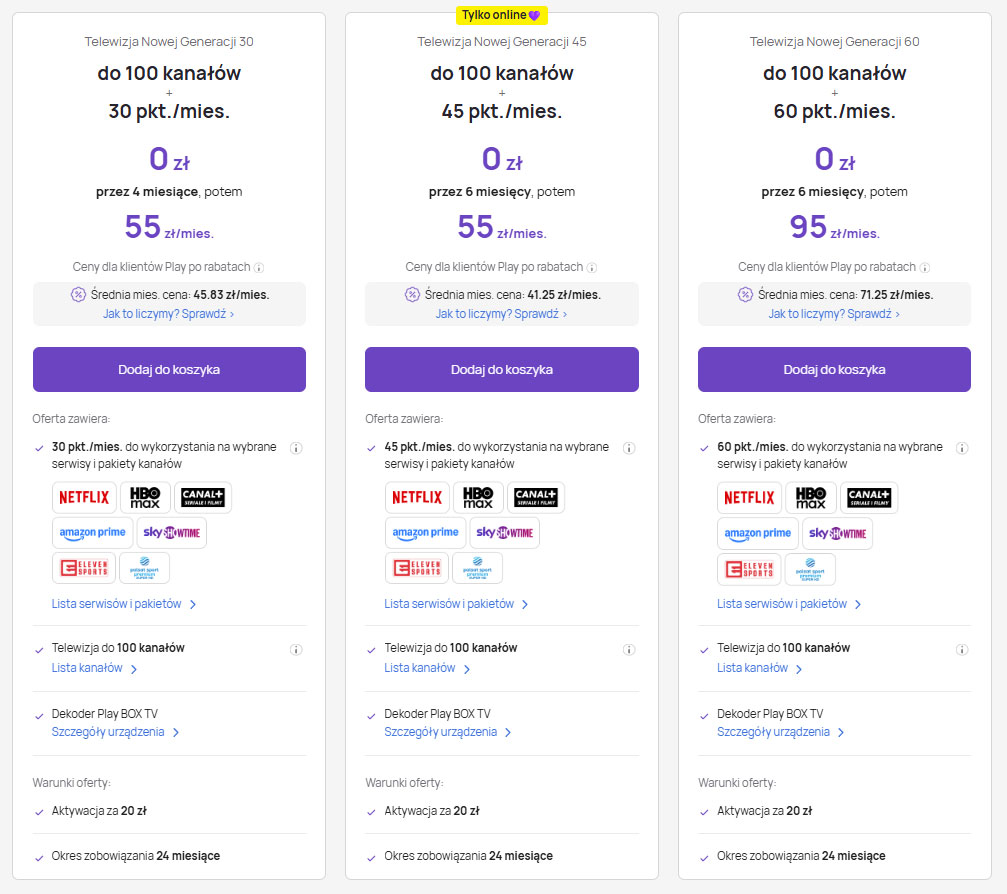Viewport: 1007px width, 894px height.
Task: Click the Polsat Sport Premium logo in the 30 plan
Action: (144, 568)
